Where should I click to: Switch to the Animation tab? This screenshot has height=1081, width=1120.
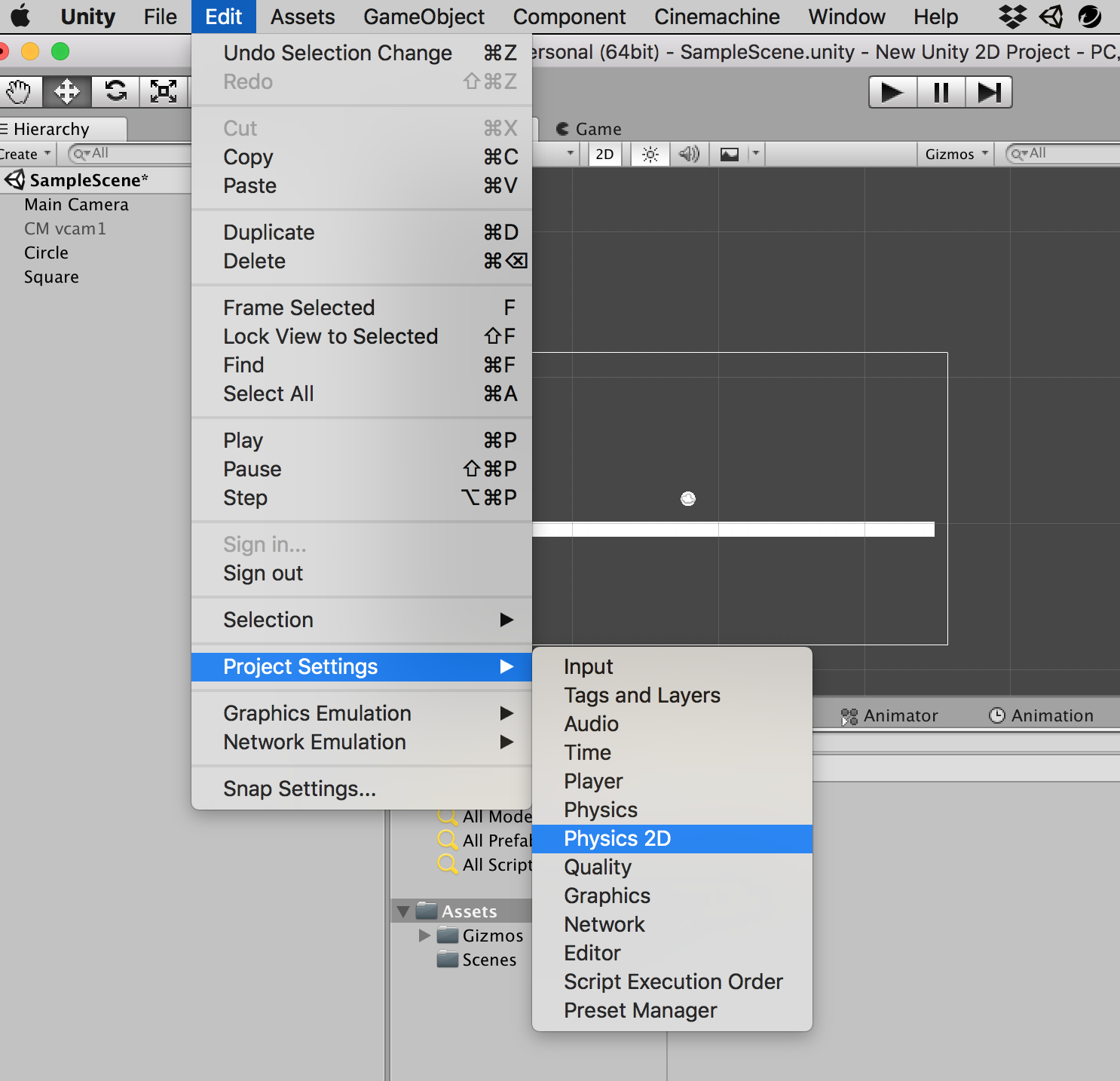click(x=1041, y=715)
